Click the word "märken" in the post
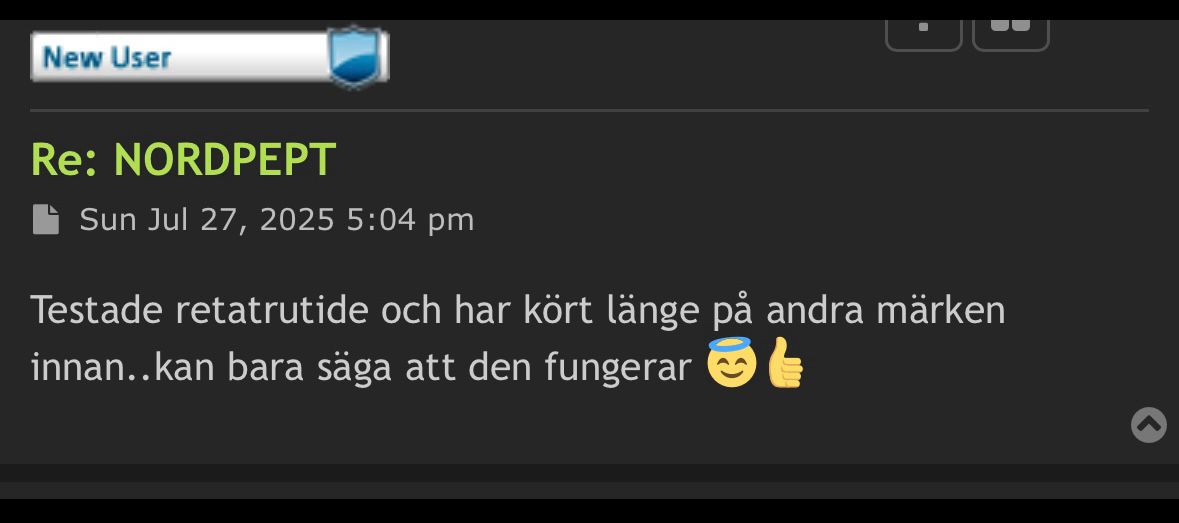The height and width of the screenshot is (523, 1179). pyautogui.click(x=941, y=310)
